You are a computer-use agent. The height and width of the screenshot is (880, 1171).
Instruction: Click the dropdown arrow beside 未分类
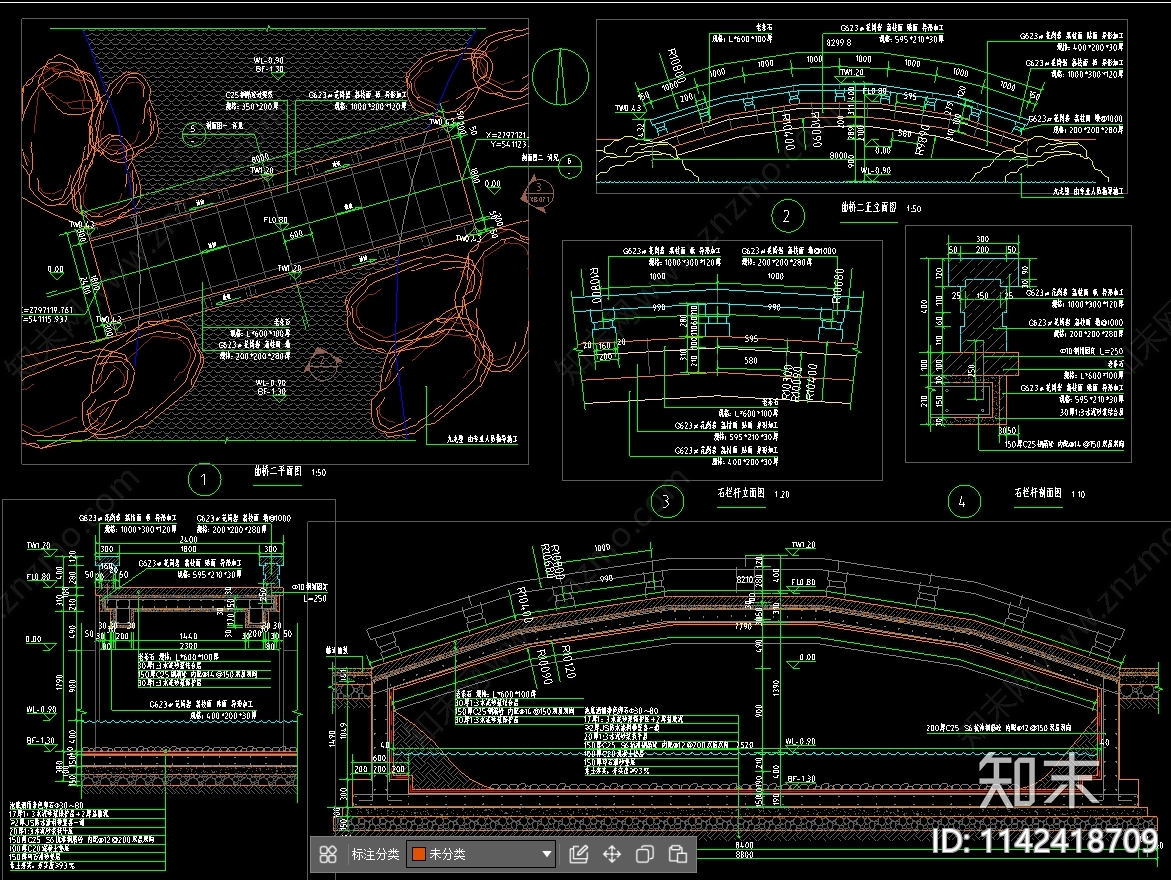click(x=546, y=854)
